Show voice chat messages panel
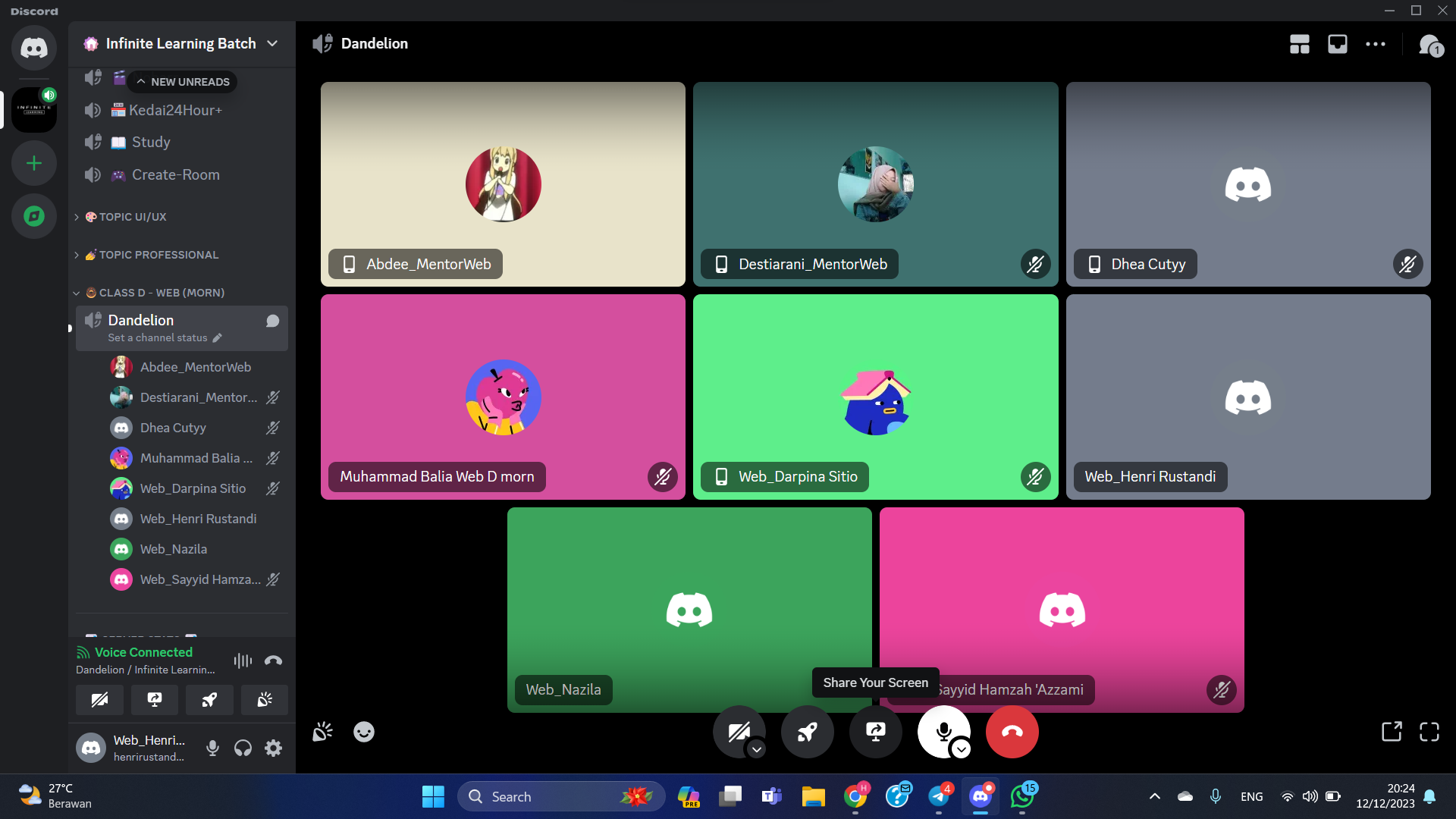This screenshot has width=1456, height=819. pos(1430,45)
